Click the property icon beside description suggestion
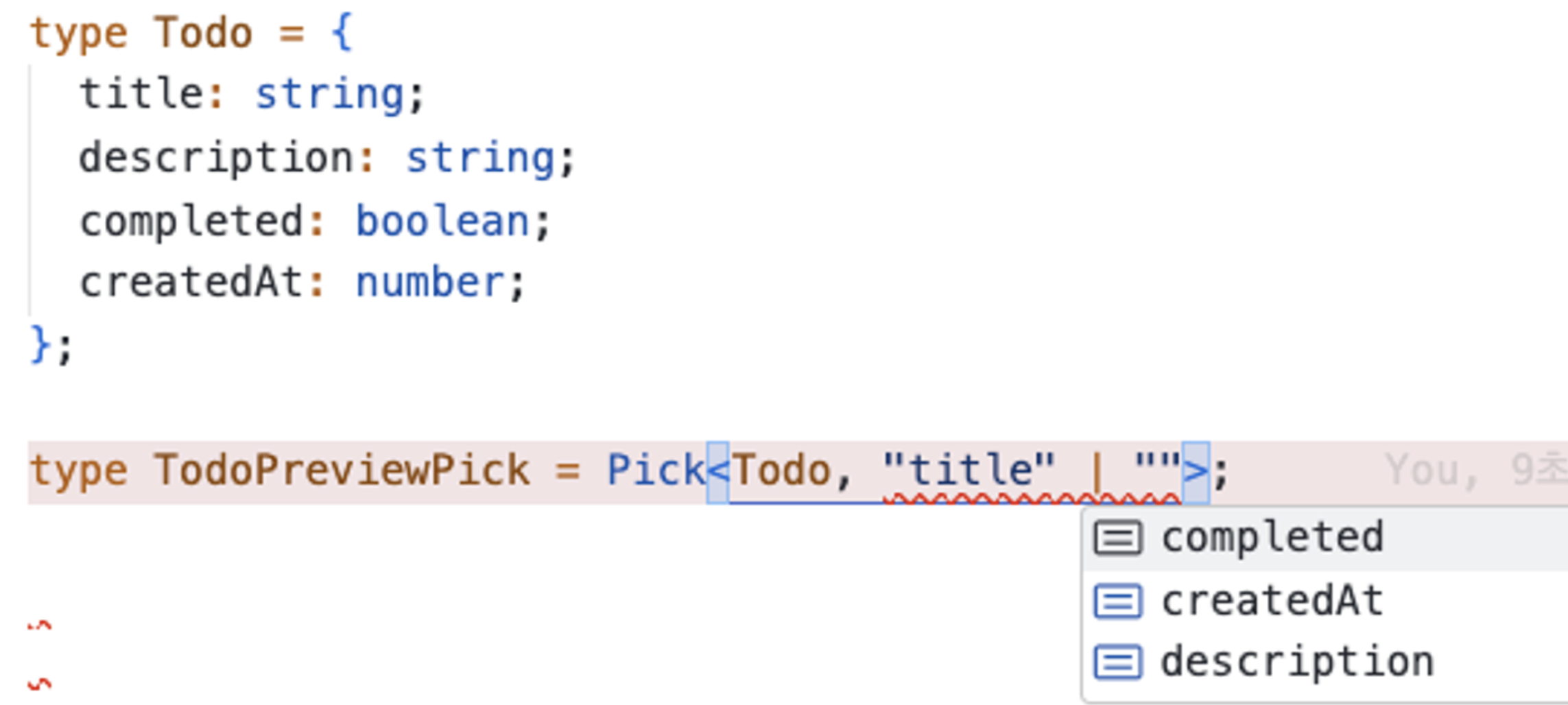This screenshot has height=705, width=1568. (x=1119, y=660)
